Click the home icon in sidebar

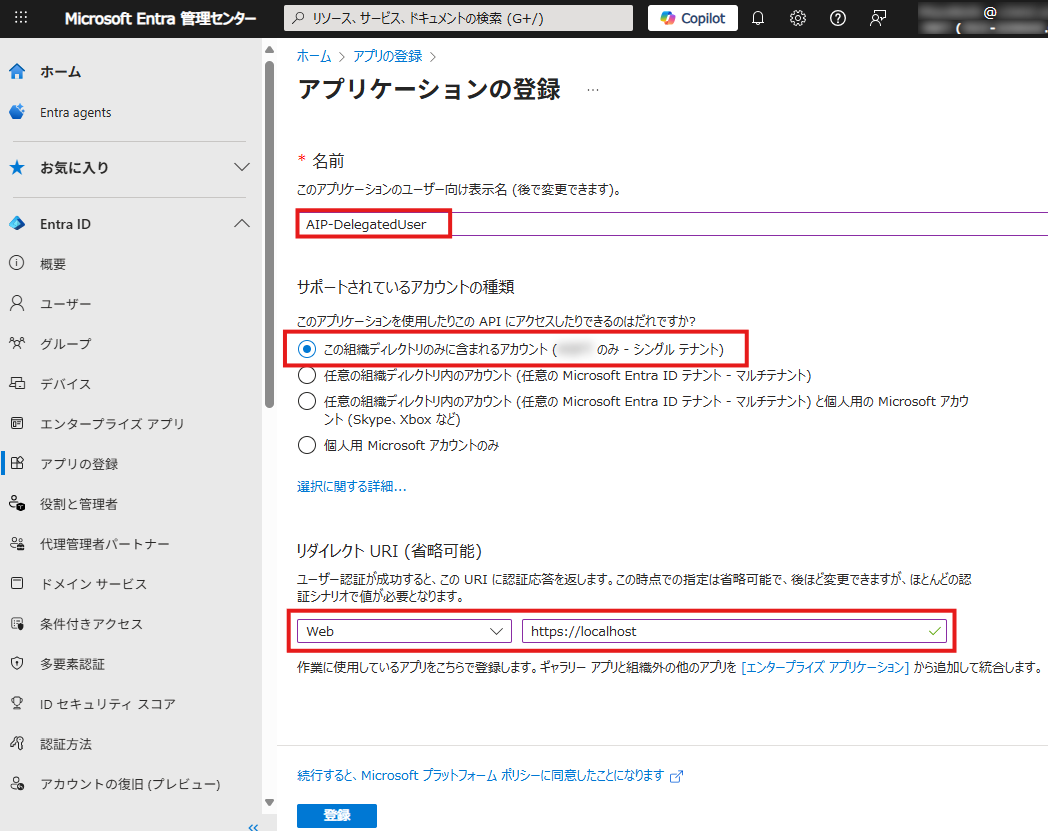click(17, 72)
